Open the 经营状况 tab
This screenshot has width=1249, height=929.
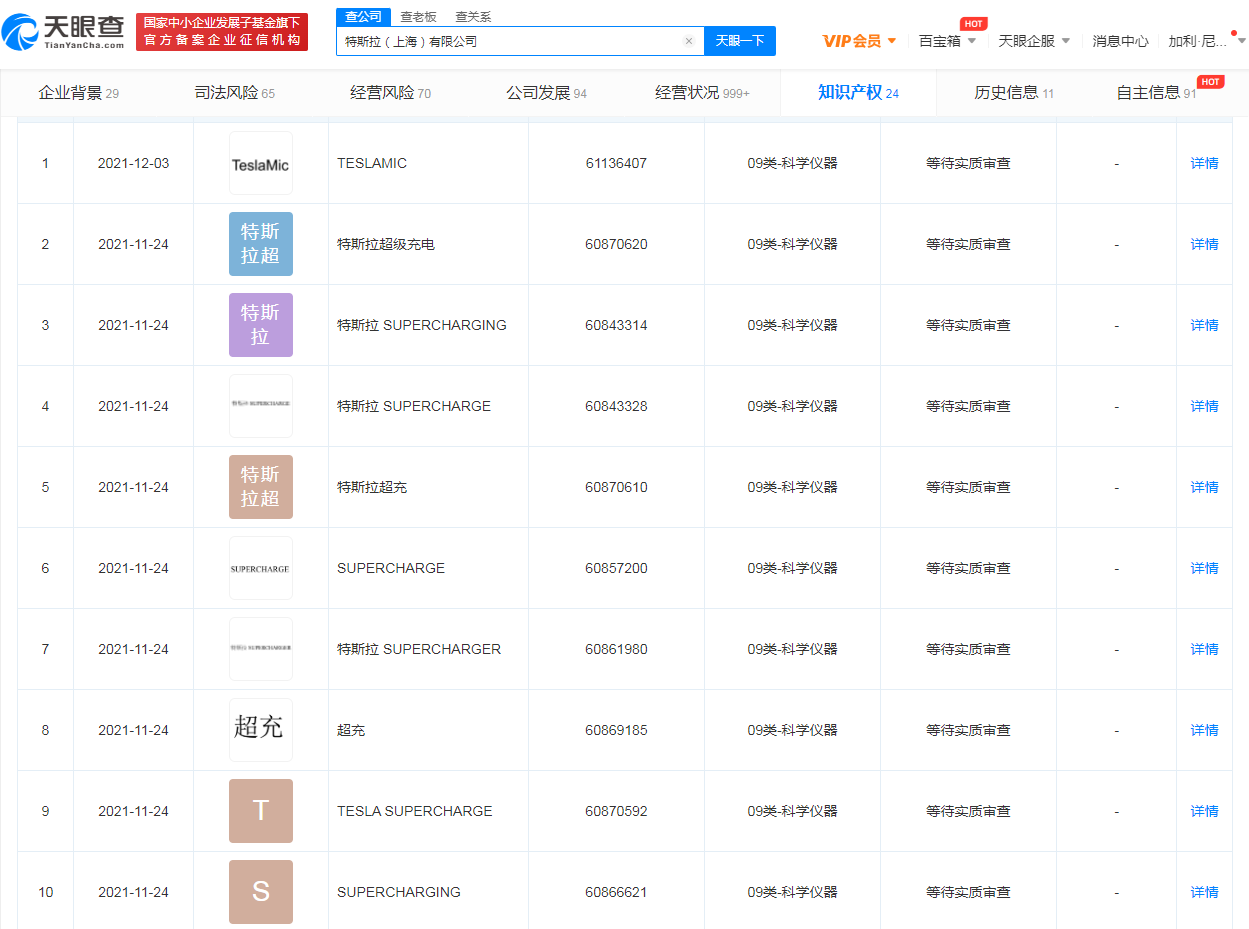702,93
